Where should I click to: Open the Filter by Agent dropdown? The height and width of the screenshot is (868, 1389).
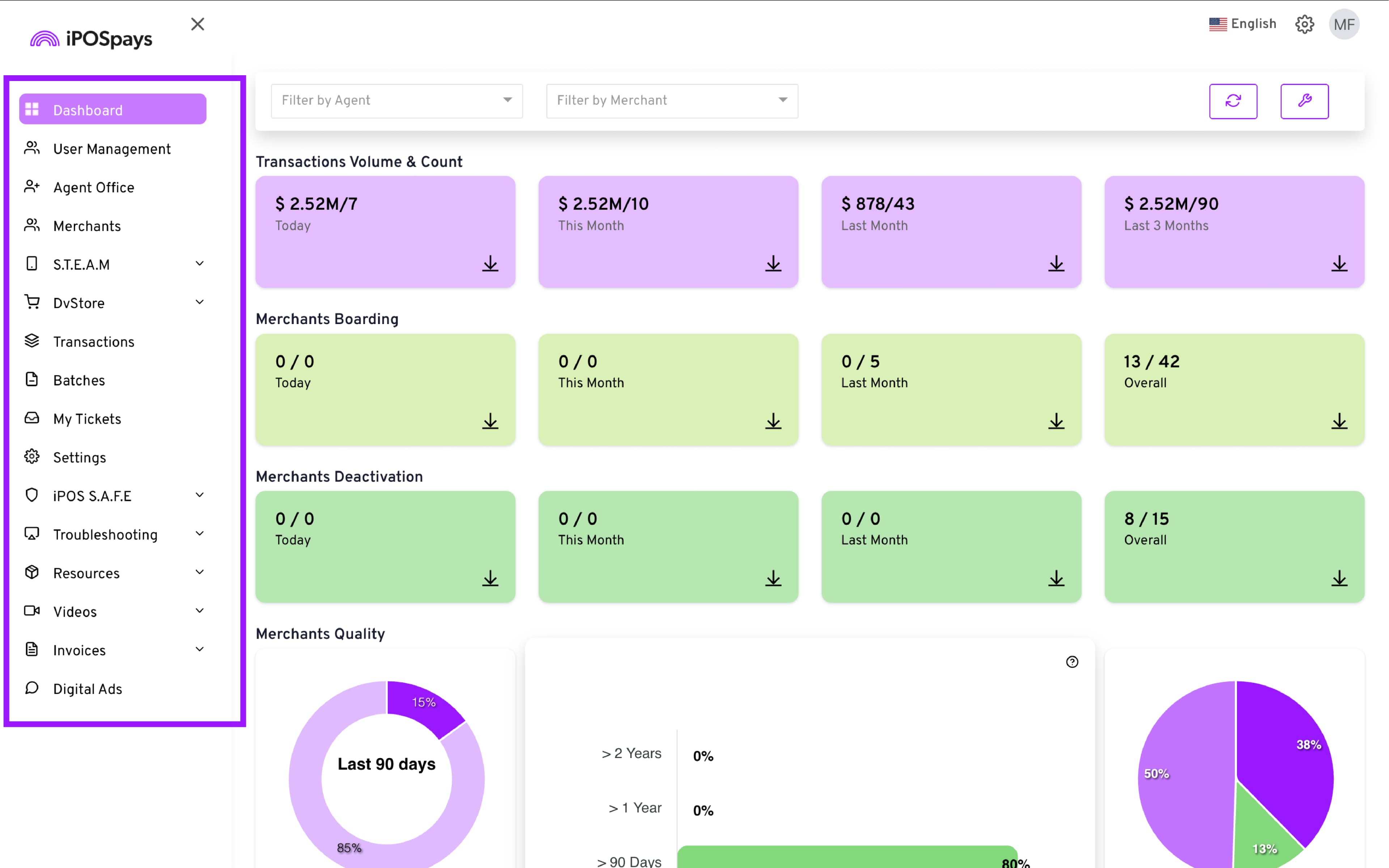pyautogui.click(x=396, y=101)
